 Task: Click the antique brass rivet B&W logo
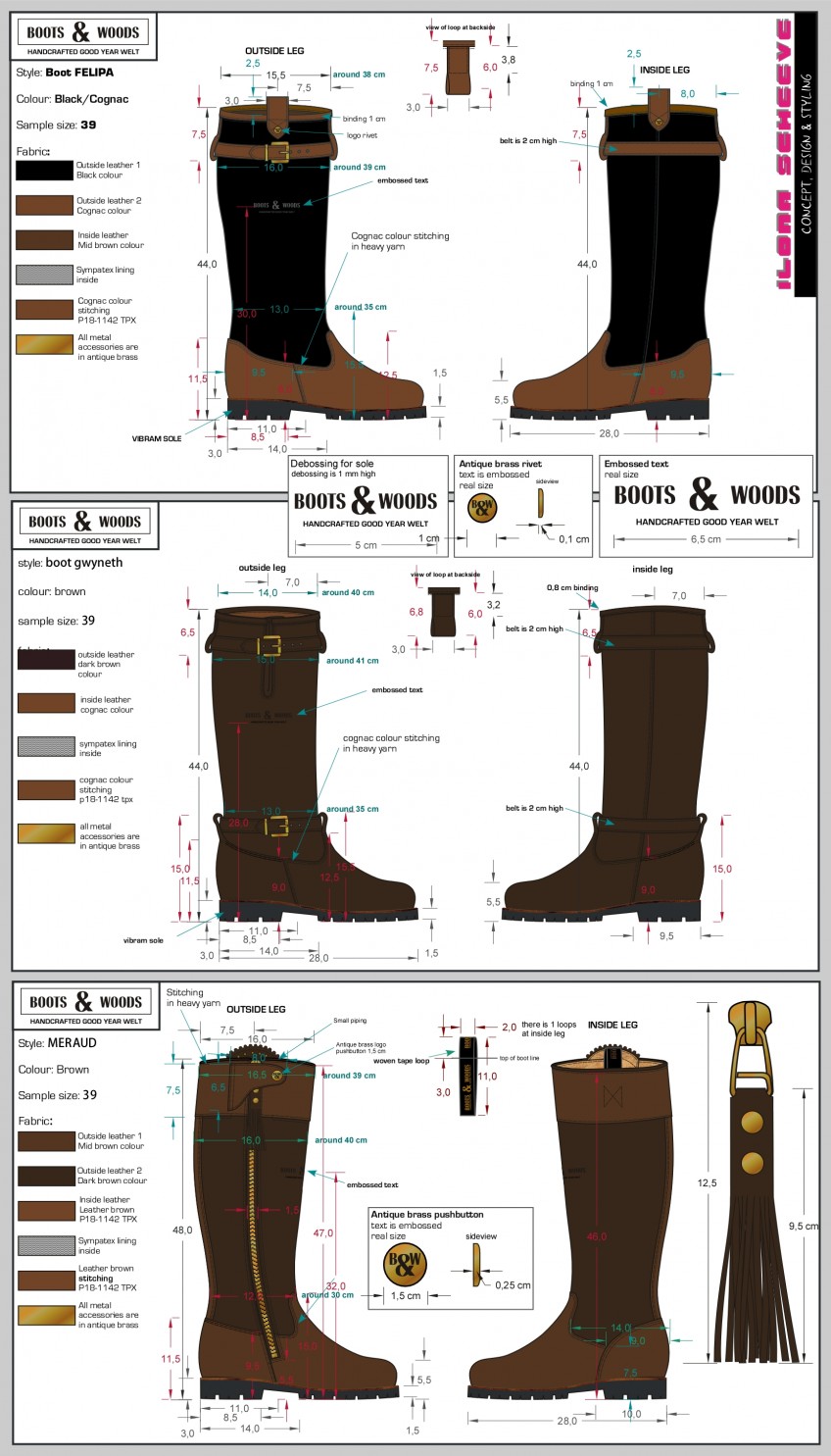click(482, 507)
